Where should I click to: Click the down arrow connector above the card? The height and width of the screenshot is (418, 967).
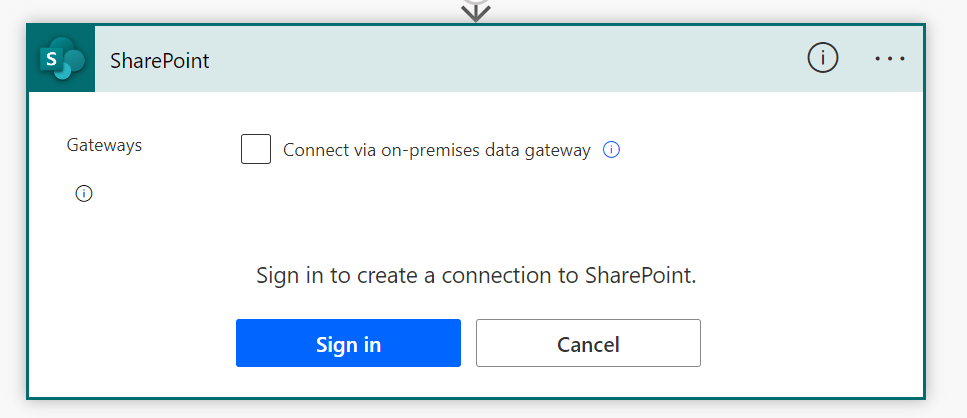(x=476, y=11)
